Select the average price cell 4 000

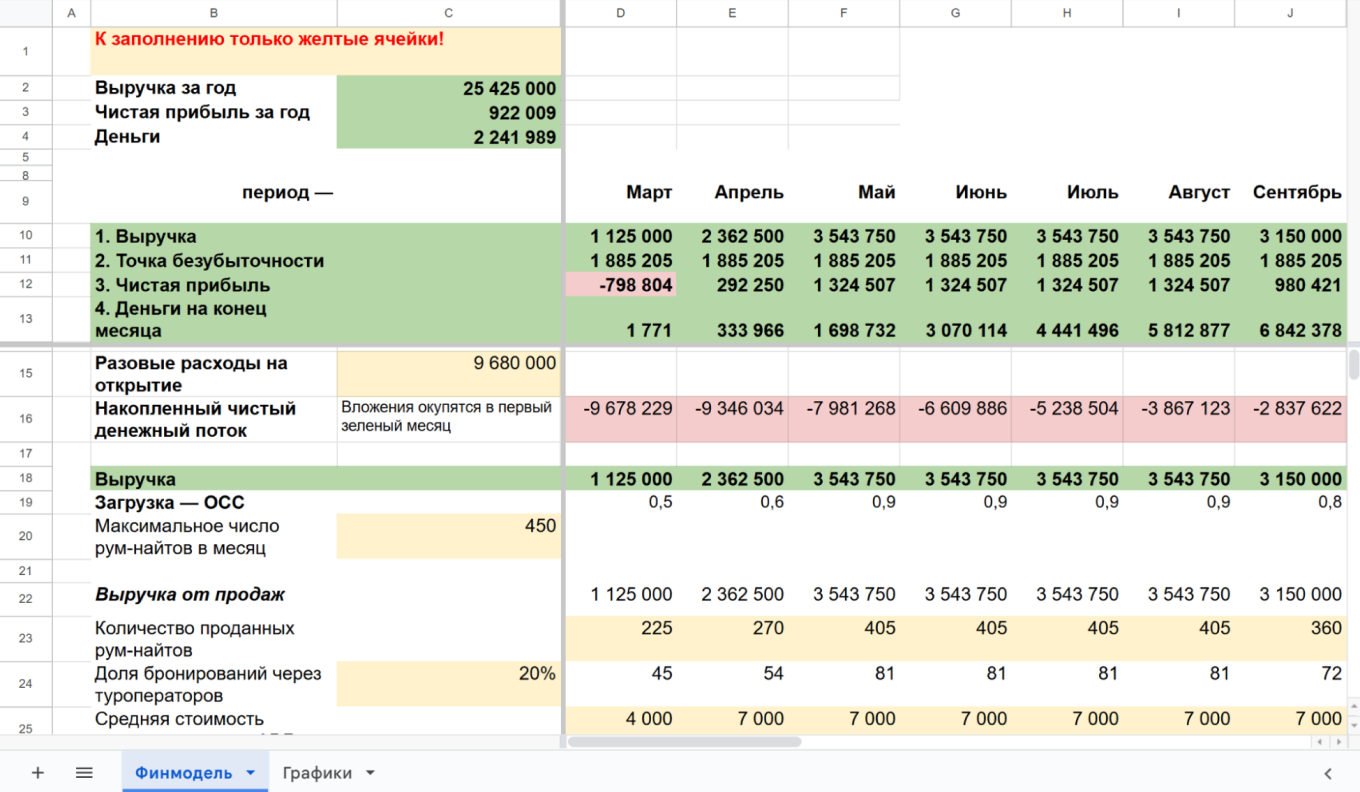click(621, 721)
